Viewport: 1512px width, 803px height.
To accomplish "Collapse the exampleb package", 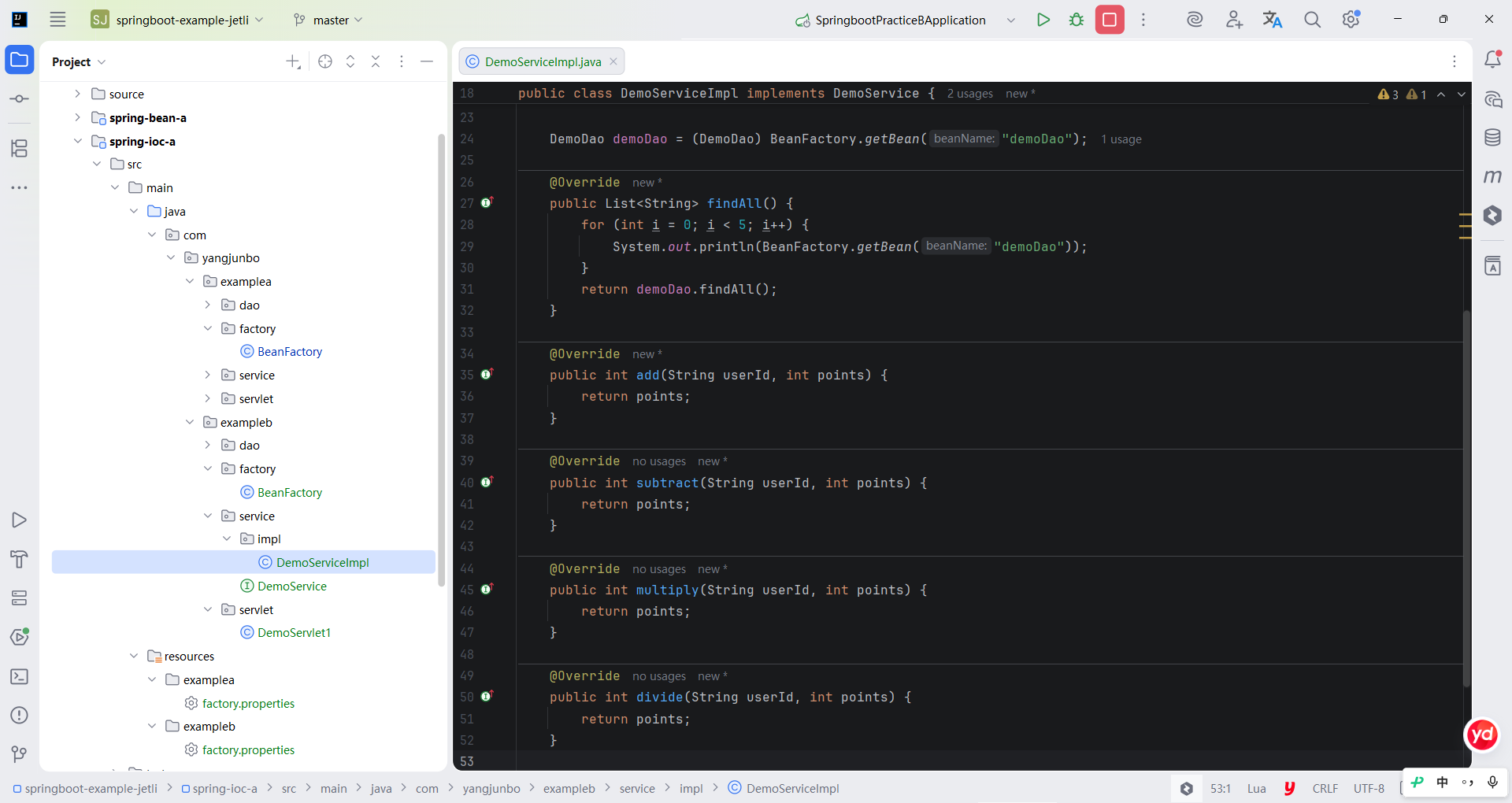I will click(189, 422).
